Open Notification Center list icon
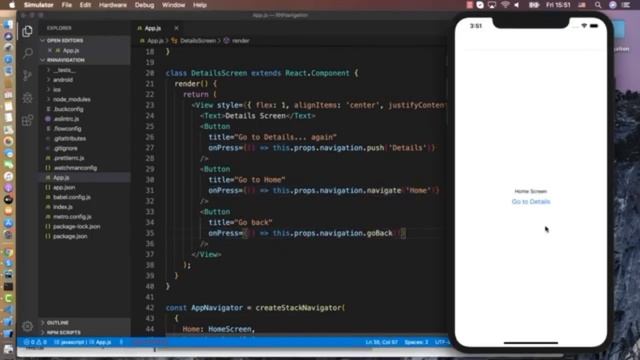The image size is (640, 360). point(625,5)
